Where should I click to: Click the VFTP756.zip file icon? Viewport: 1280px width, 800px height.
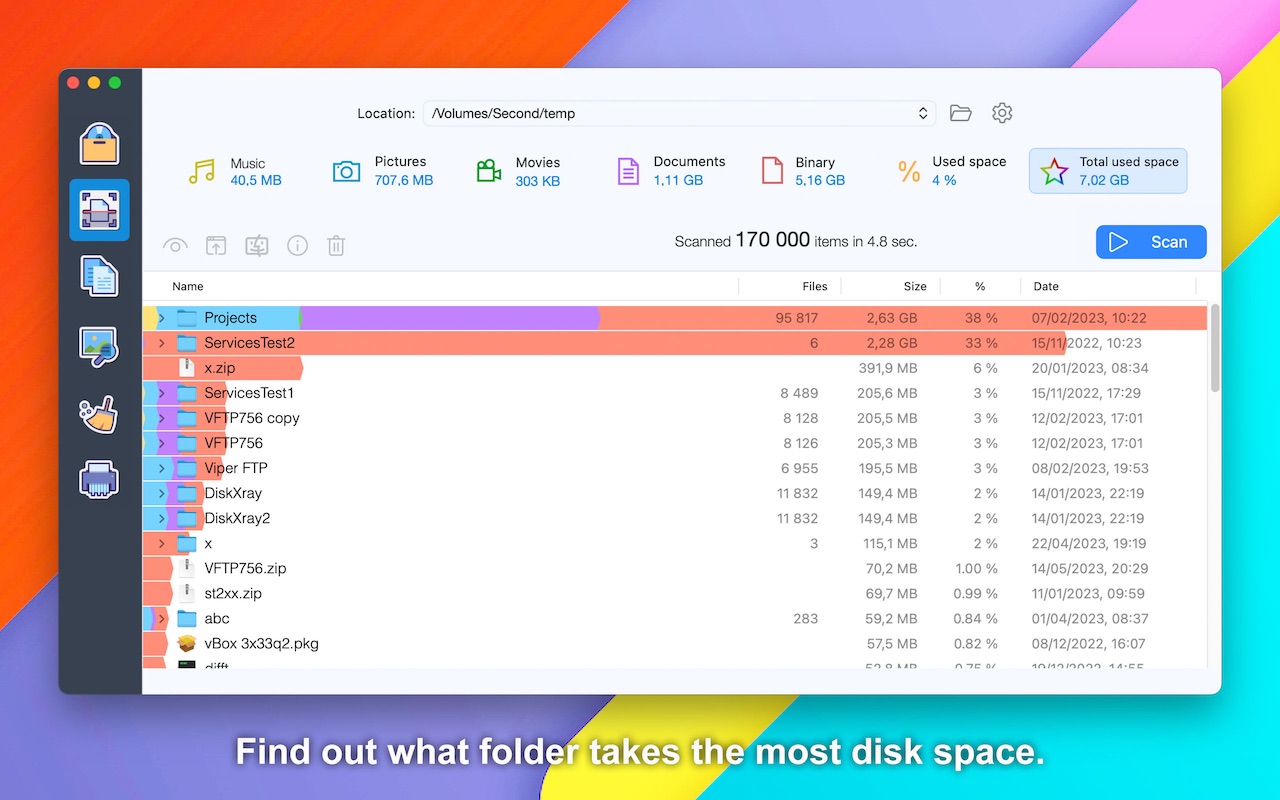[x=186, y=568]
